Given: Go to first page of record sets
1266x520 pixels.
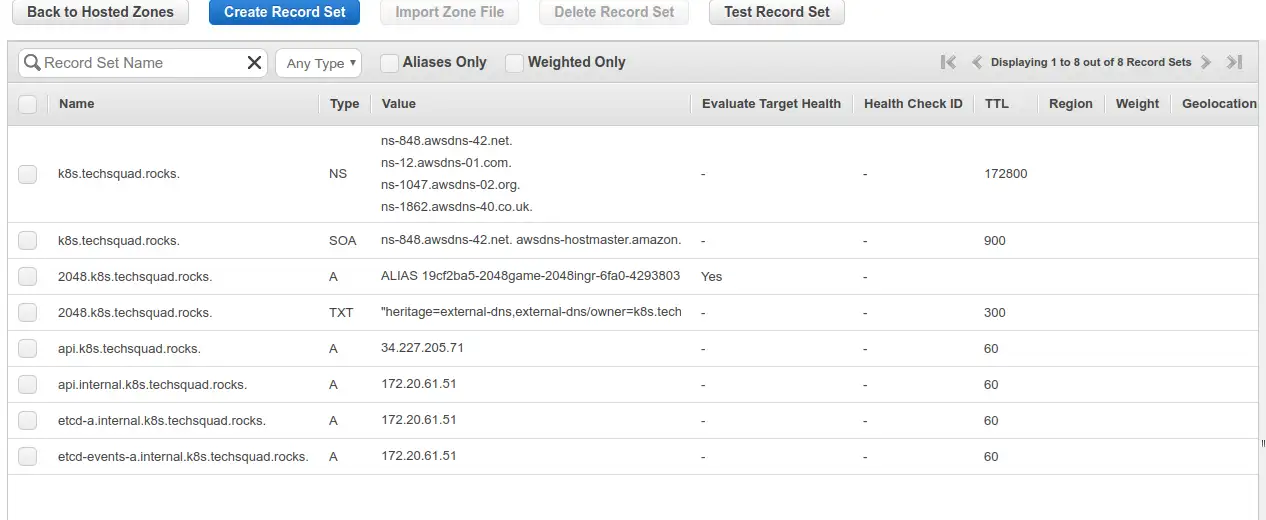Looking at the screenshot, I should pyautogui.click(x=948, y=62).
